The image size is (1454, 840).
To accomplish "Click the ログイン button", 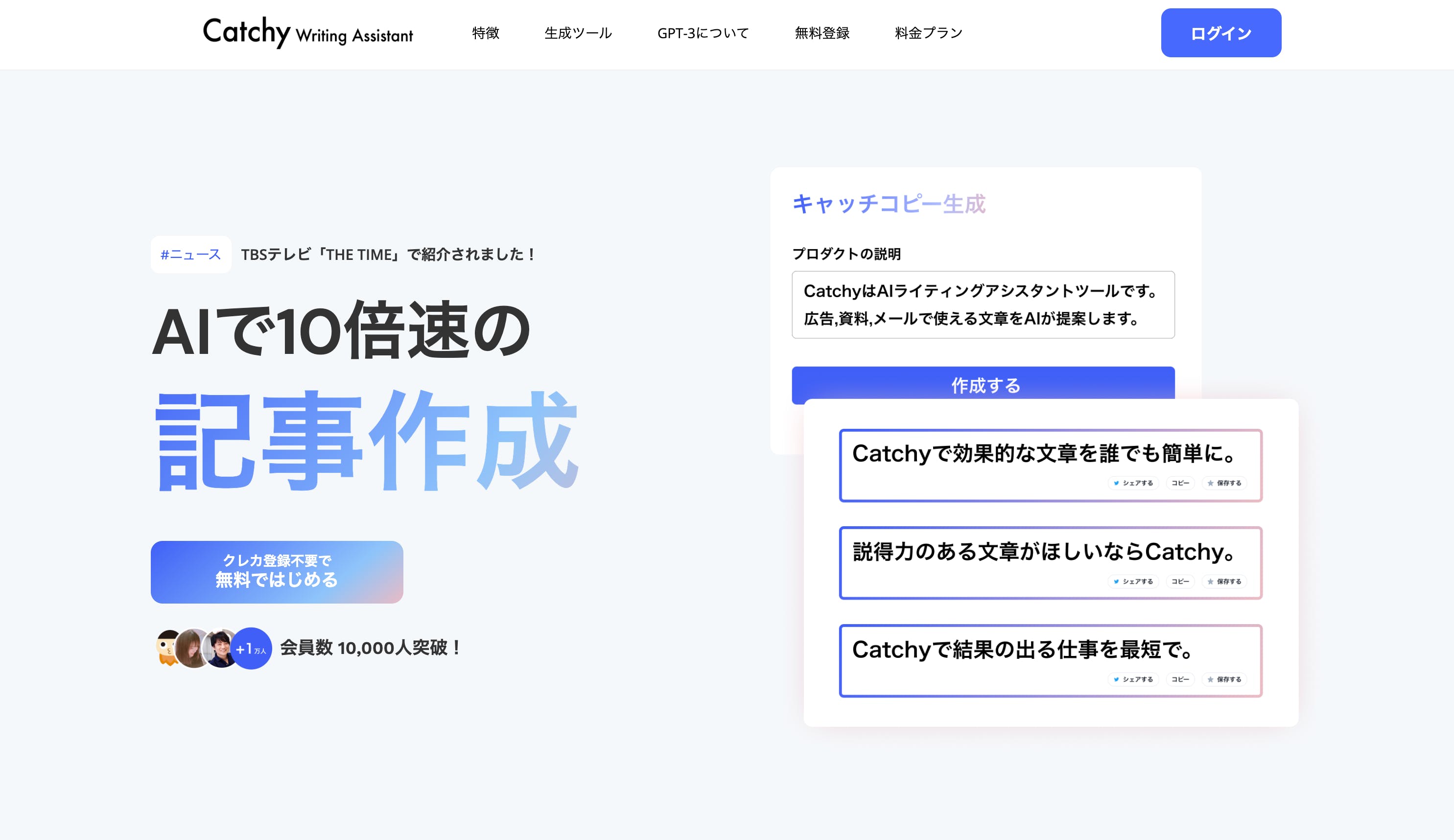I will click(x=1221, y=33).
